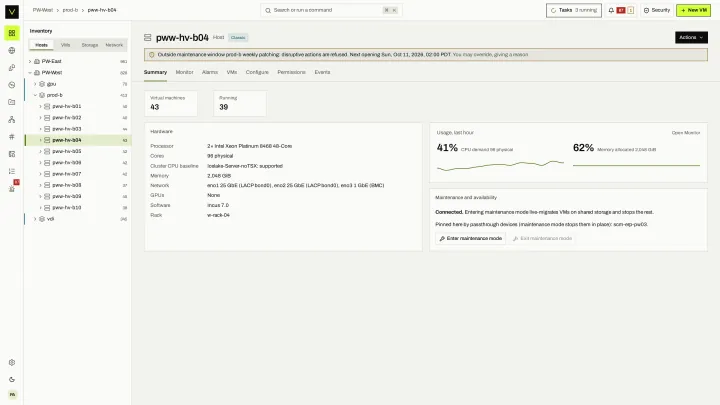Screen dimensions: 720x405
Task: Expand host pww-hv-b08 in tree
Action: coord(40,185)
